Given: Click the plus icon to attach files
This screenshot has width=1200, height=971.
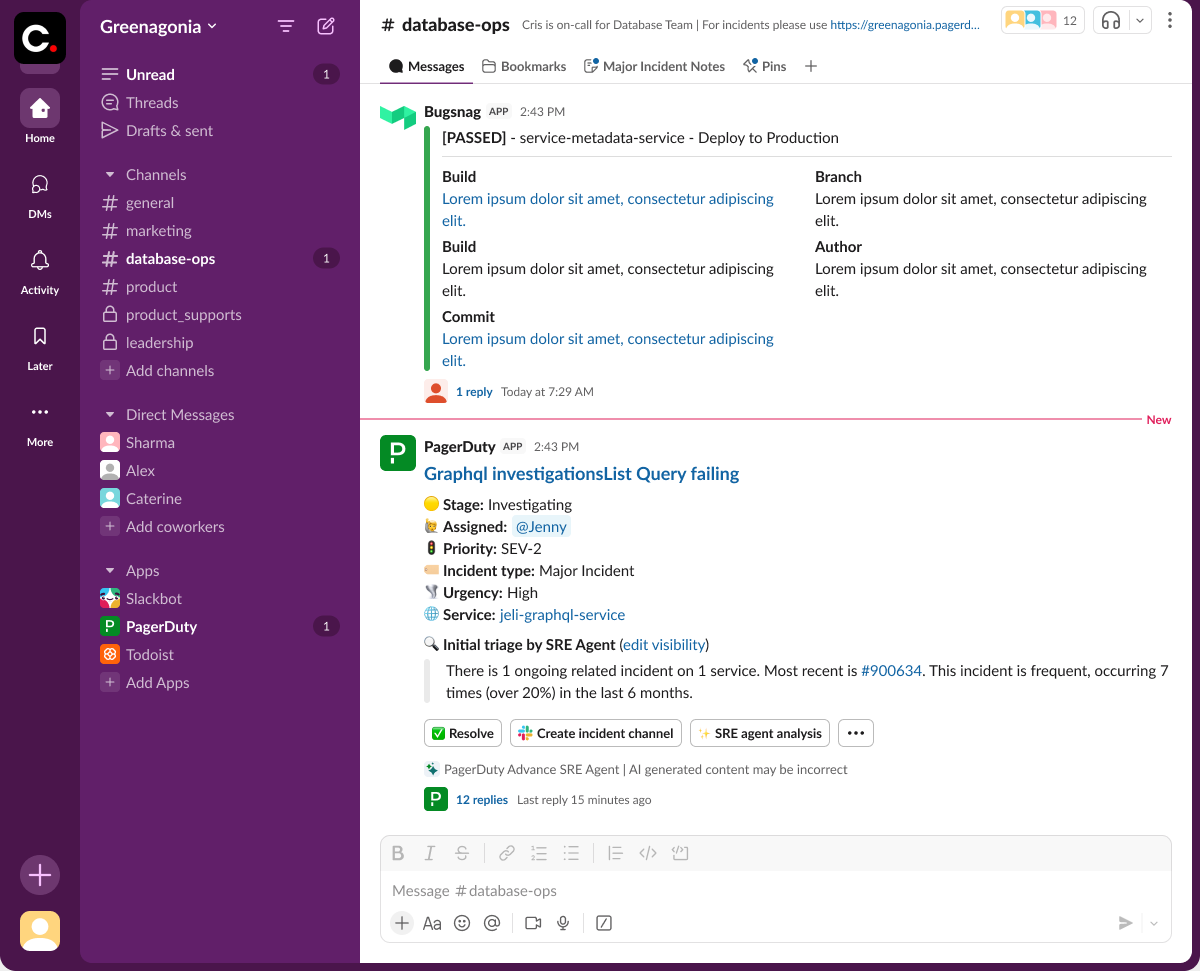Looking at the screenshot, I should 401,923.
